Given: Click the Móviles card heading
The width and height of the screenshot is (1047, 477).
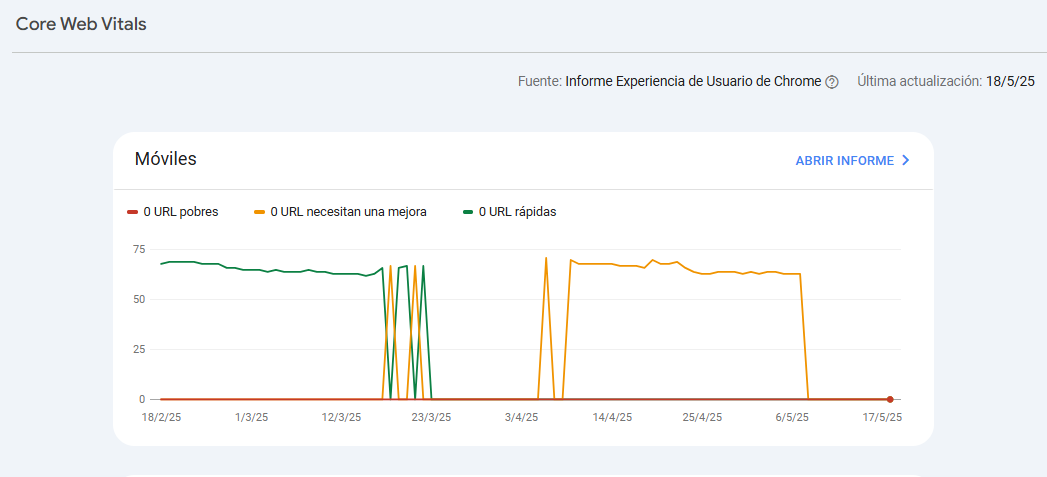Looking at the screenshot, I should pyautogui.click(x=166, y=159).
